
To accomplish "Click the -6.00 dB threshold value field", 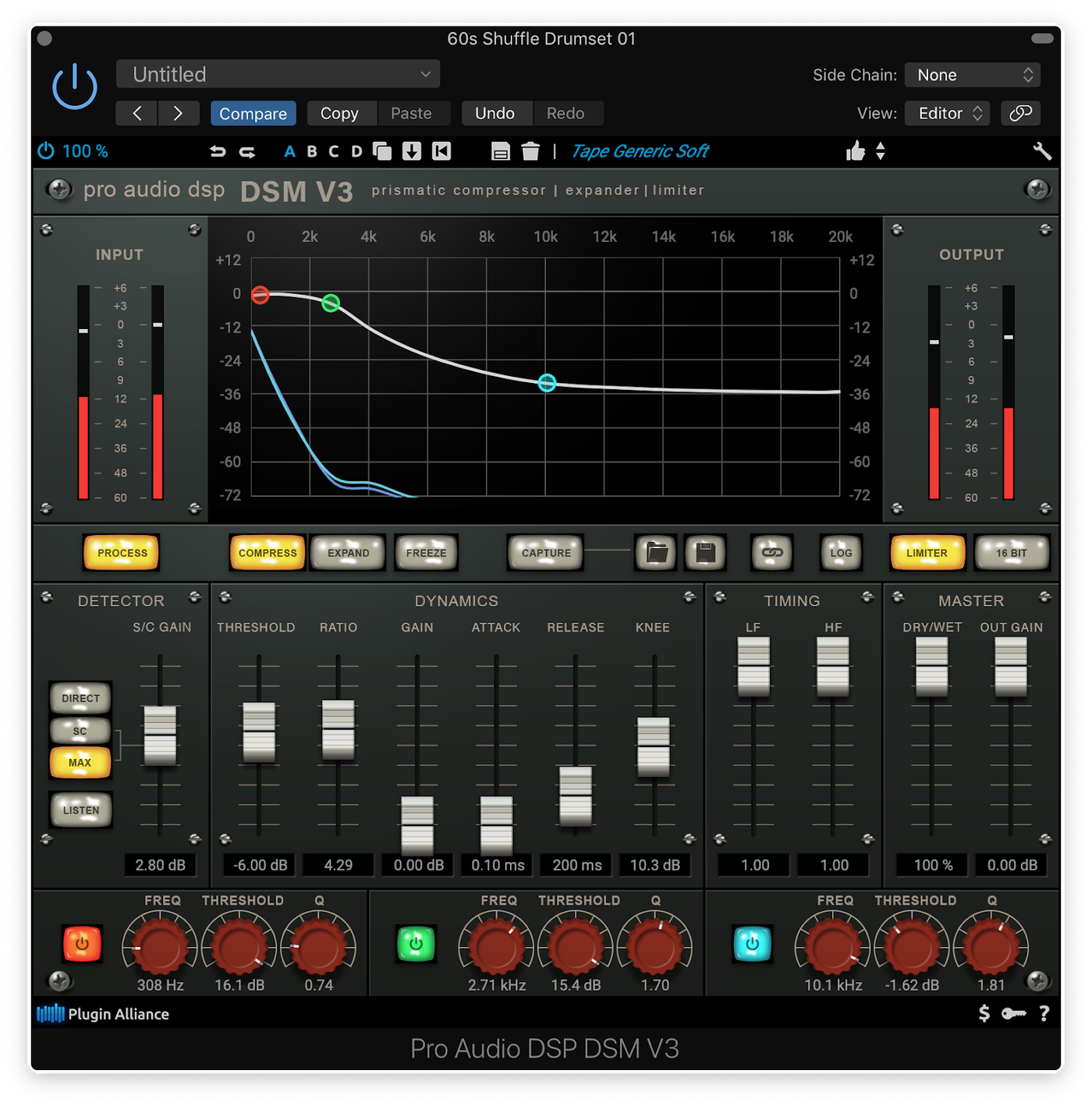I will point(260,865).
